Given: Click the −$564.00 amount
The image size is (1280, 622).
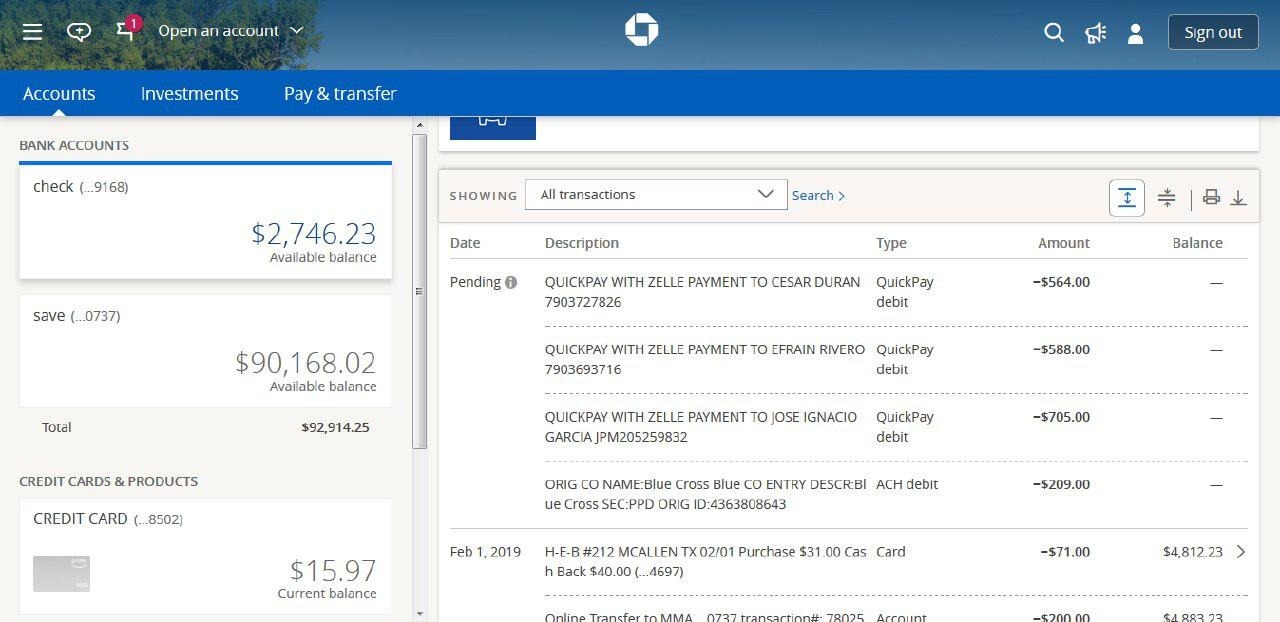Looking at the screenshot, I should [x=1061, y=282].
